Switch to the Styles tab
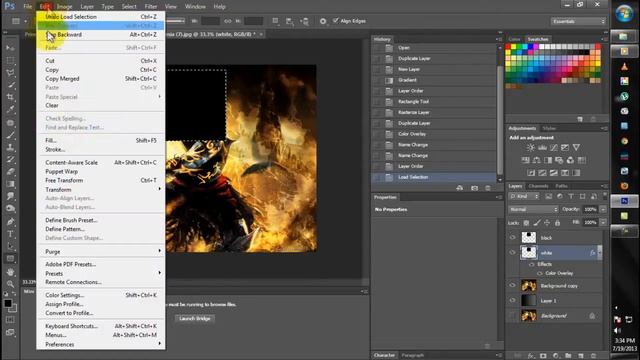The image size is (640, 360). coord(549,128)
